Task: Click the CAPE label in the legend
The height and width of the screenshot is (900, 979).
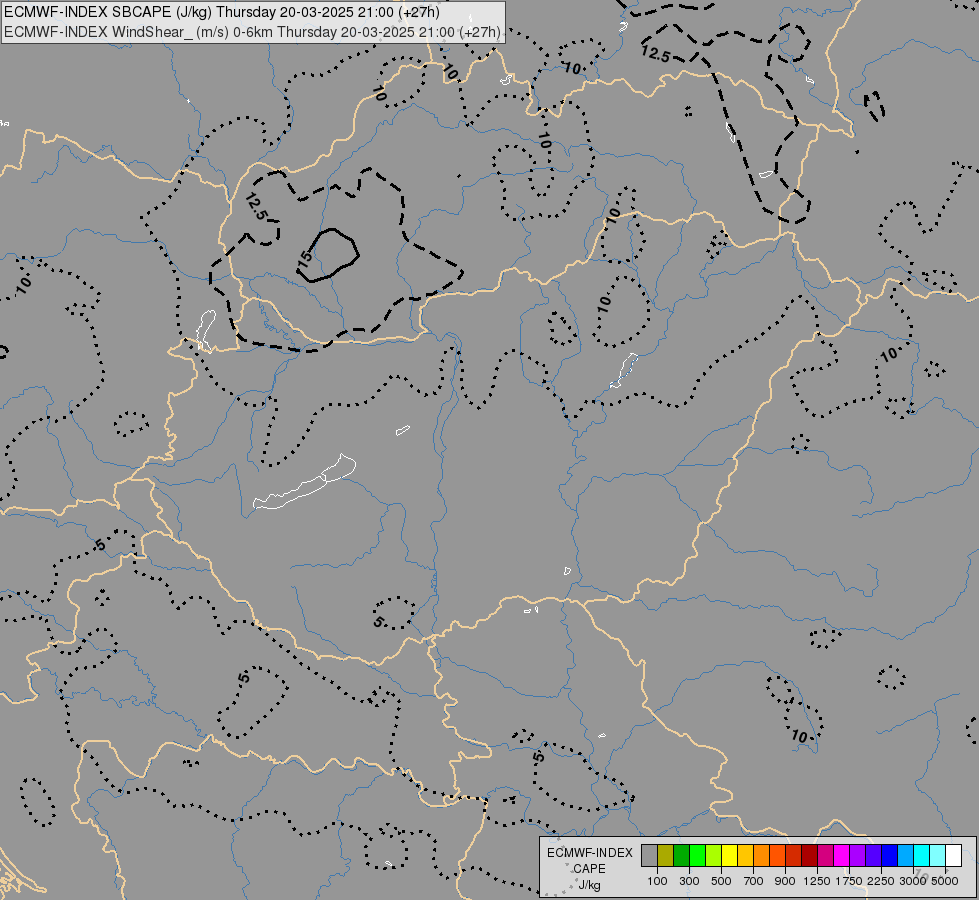Action: (589, 869)
